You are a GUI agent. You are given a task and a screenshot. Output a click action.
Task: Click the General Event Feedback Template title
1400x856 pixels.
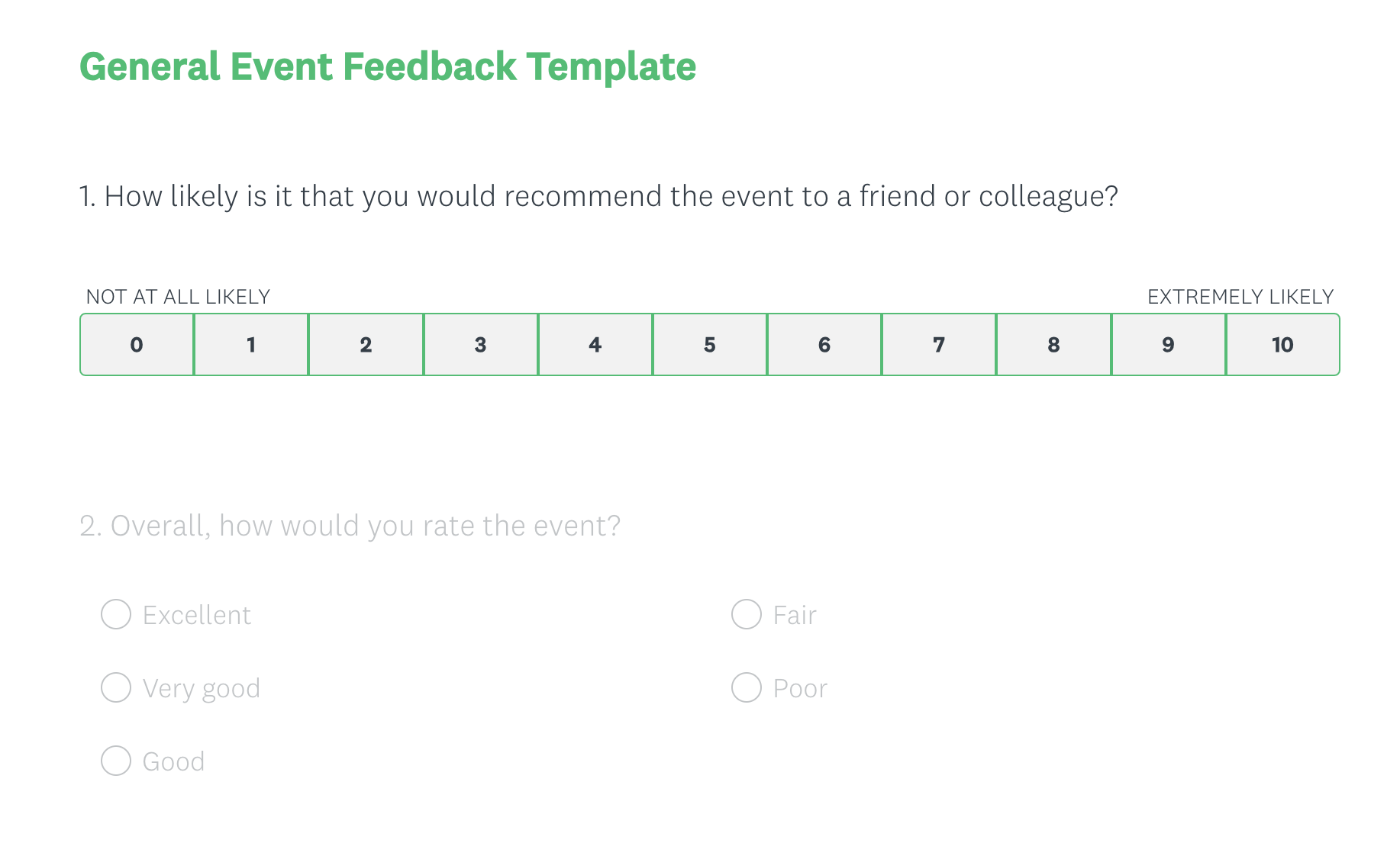click(x=387, y=67)
